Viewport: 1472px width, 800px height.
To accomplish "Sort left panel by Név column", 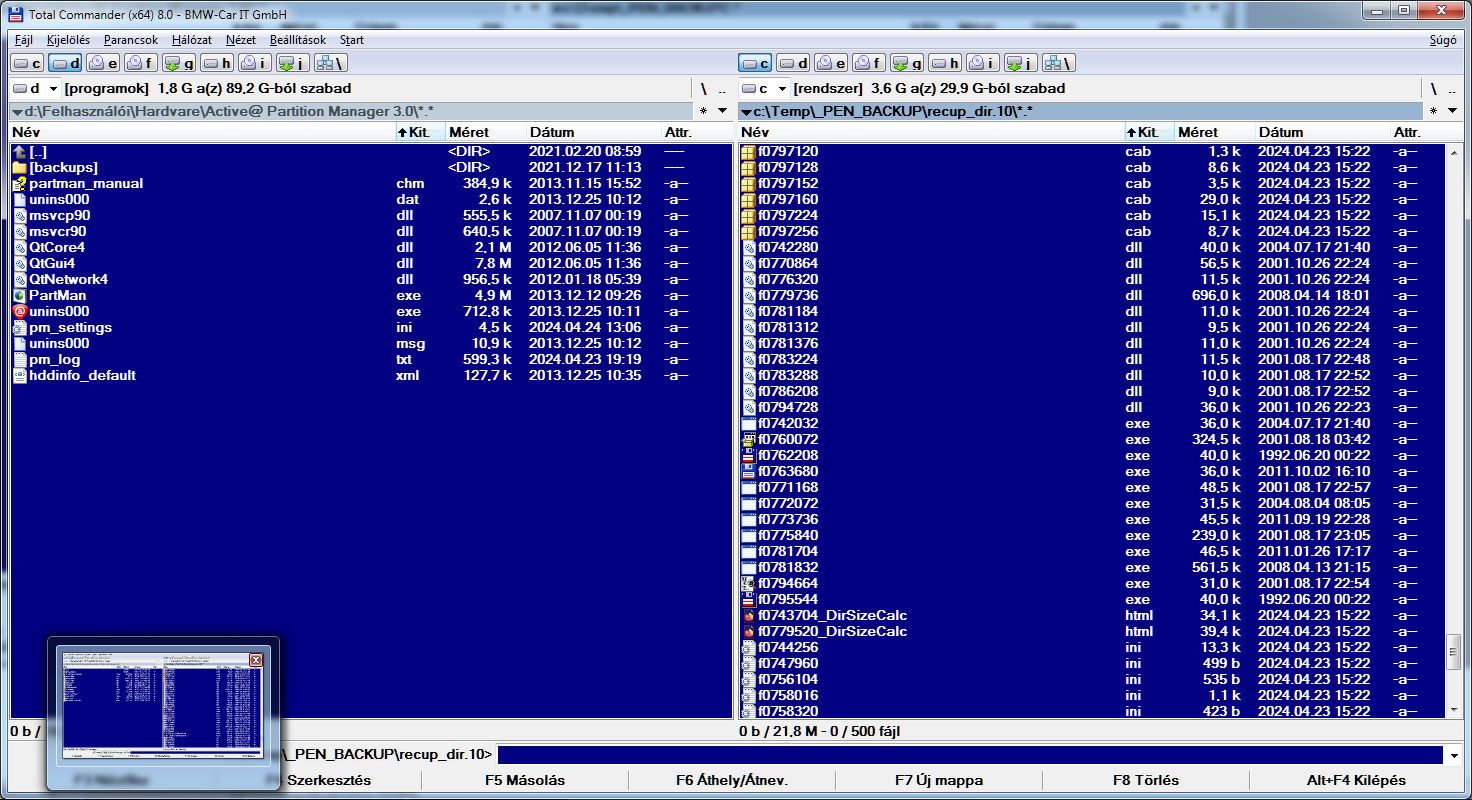I will tap(202, 132).
